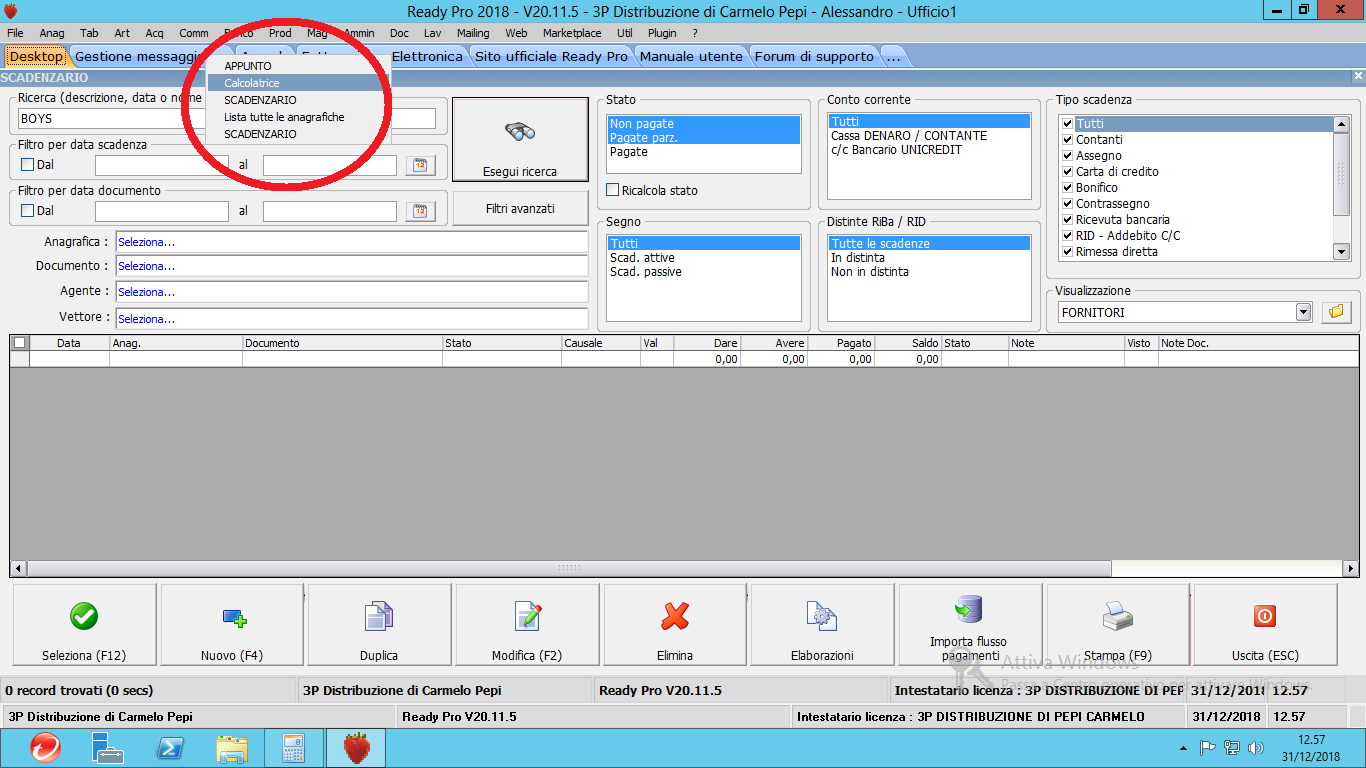Choose Calcolatrice from the dropdown menu
This screenshot has height=768, width=1366.
click(298, 83)
